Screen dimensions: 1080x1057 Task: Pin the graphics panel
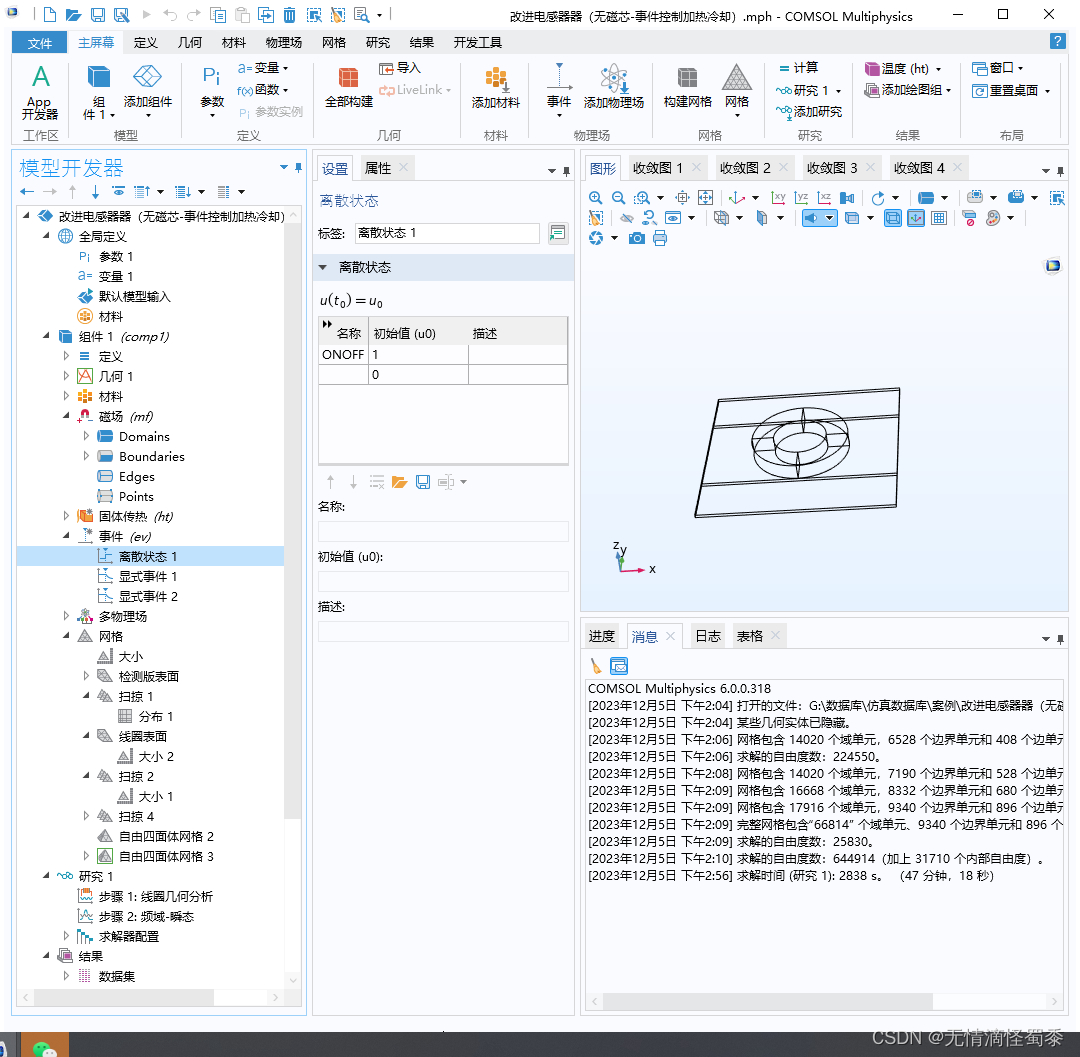[x=1060, y=171]
